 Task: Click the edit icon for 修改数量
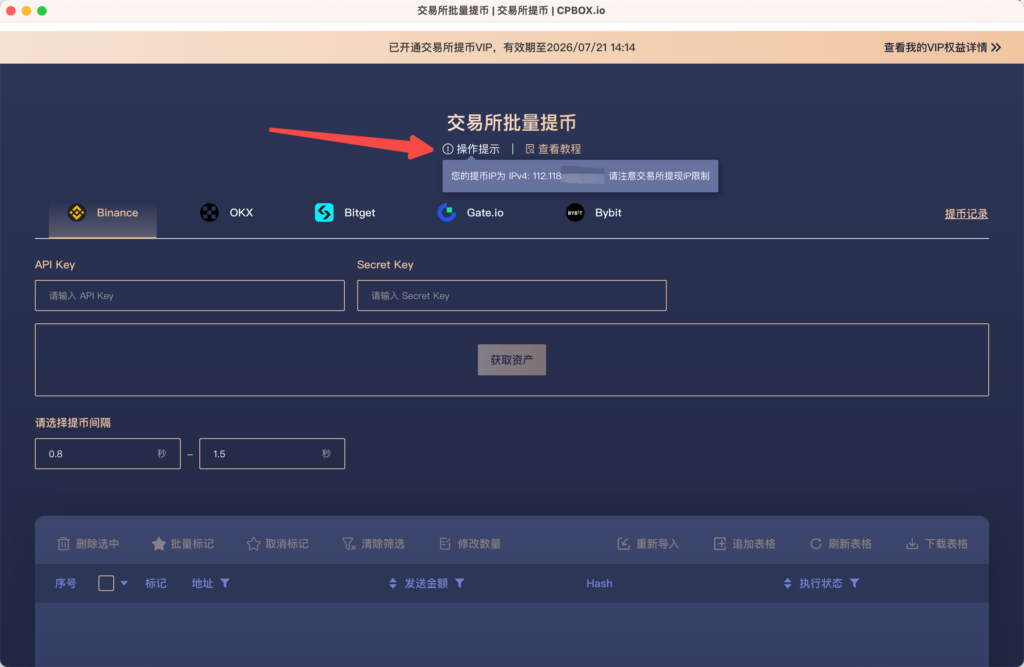[x=446, y=544]
